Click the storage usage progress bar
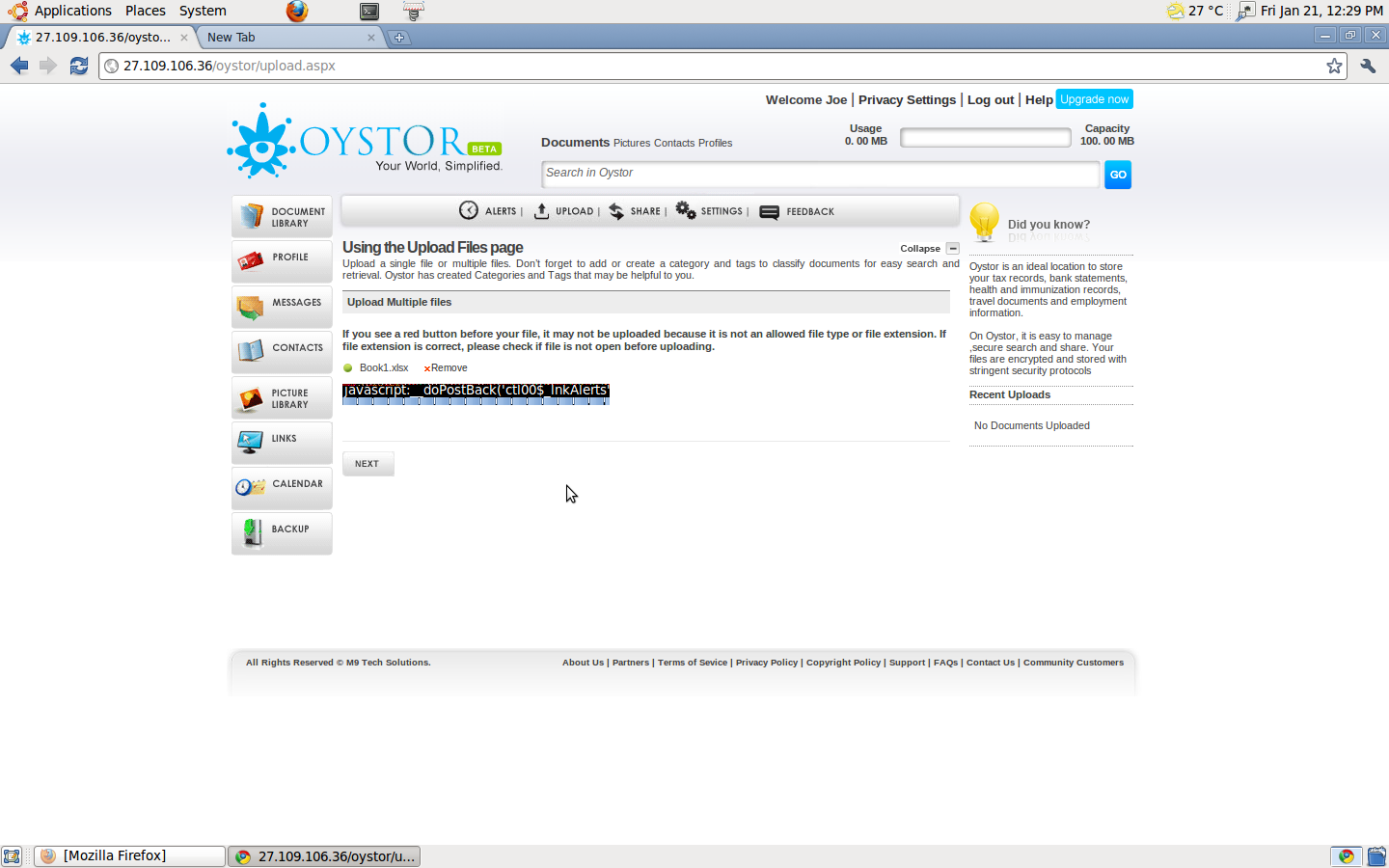1389x868 pixels. pyautogui.click(x=985, y=138)
